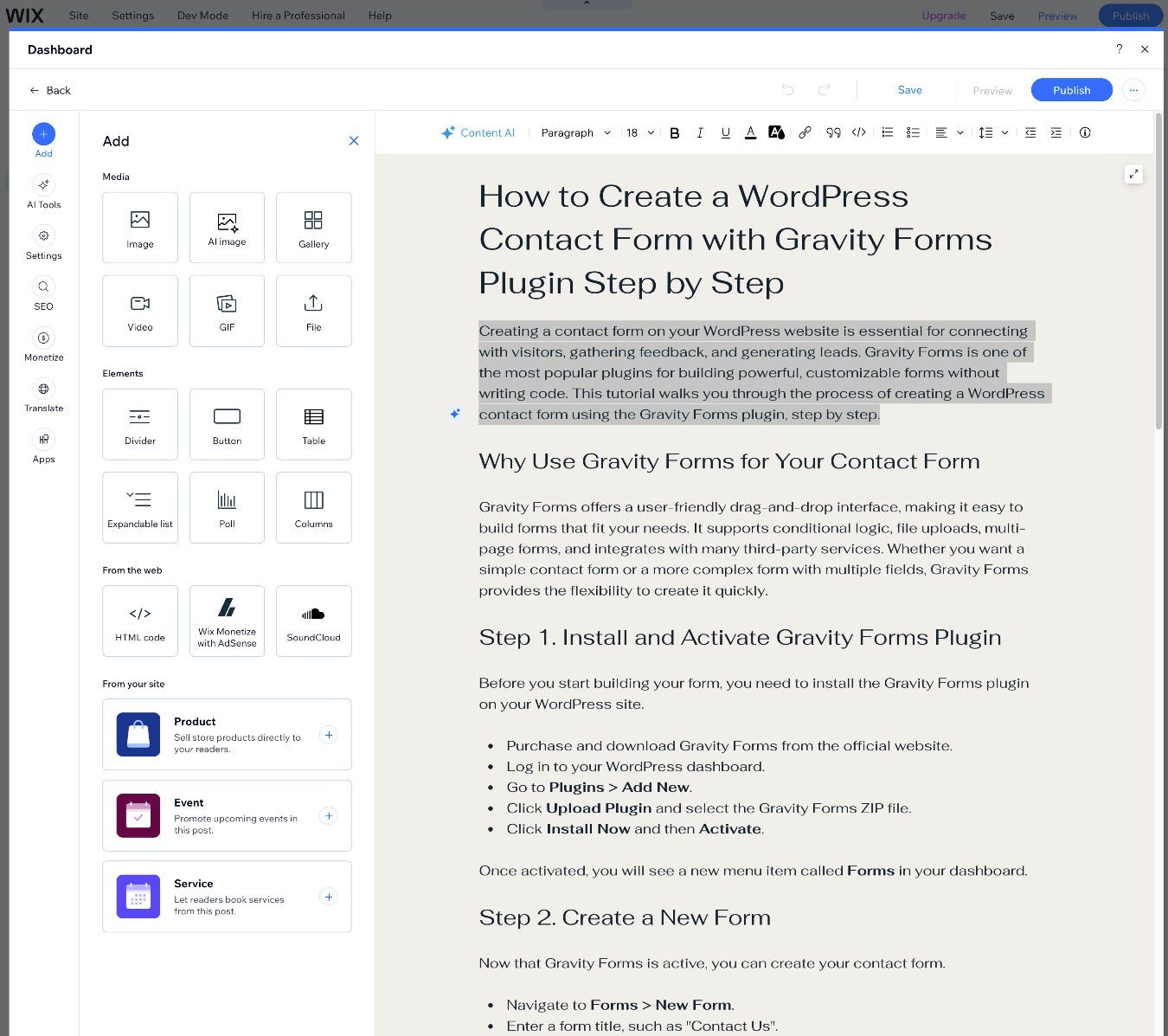The height and width of the screenshot is (1036, 1168).
Task: Open the SEO panel in the sidebar
Action: [43, 294]
